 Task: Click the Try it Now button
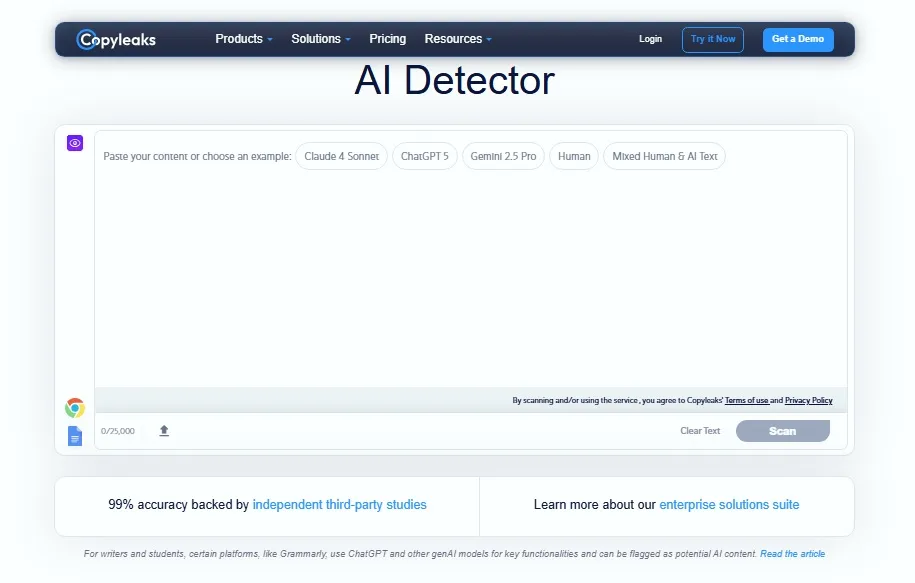[x=712, y=39]
